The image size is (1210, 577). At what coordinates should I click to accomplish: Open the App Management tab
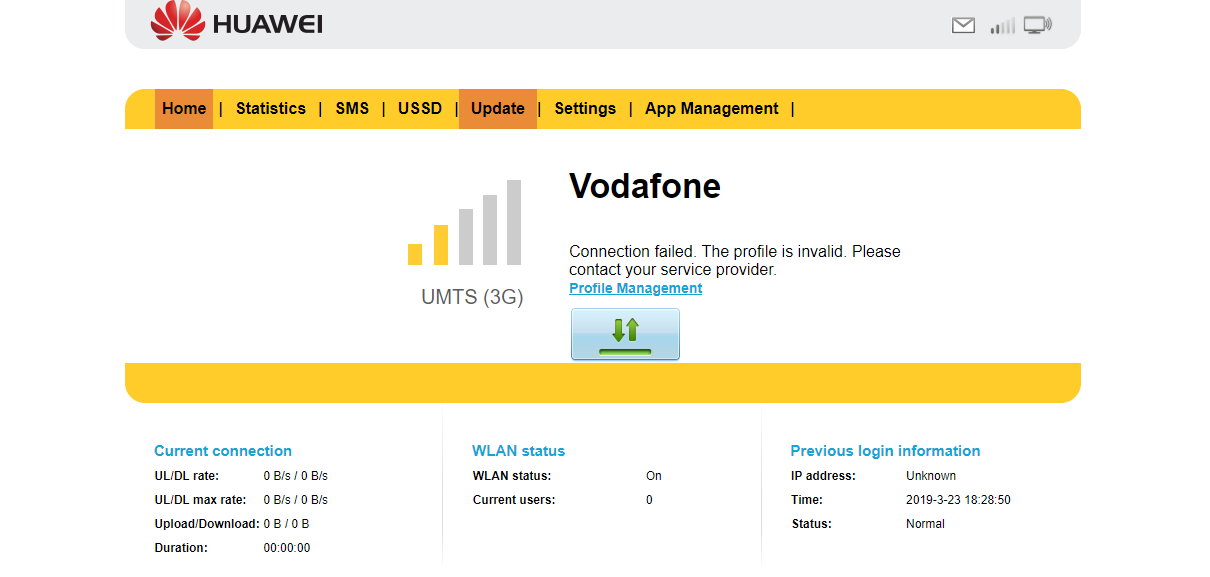(711, 108)
